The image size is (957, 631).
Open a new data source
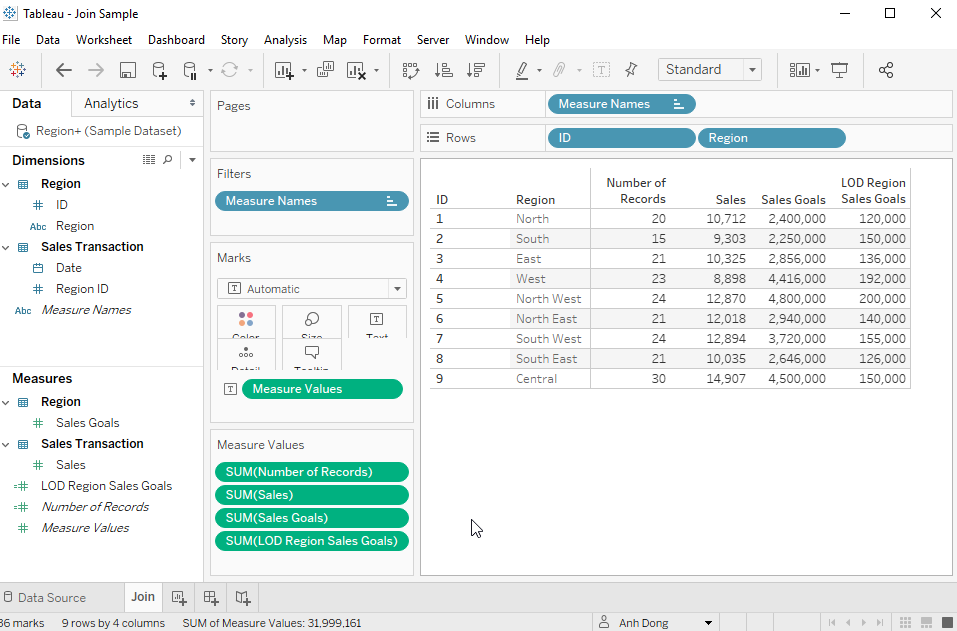160,69
